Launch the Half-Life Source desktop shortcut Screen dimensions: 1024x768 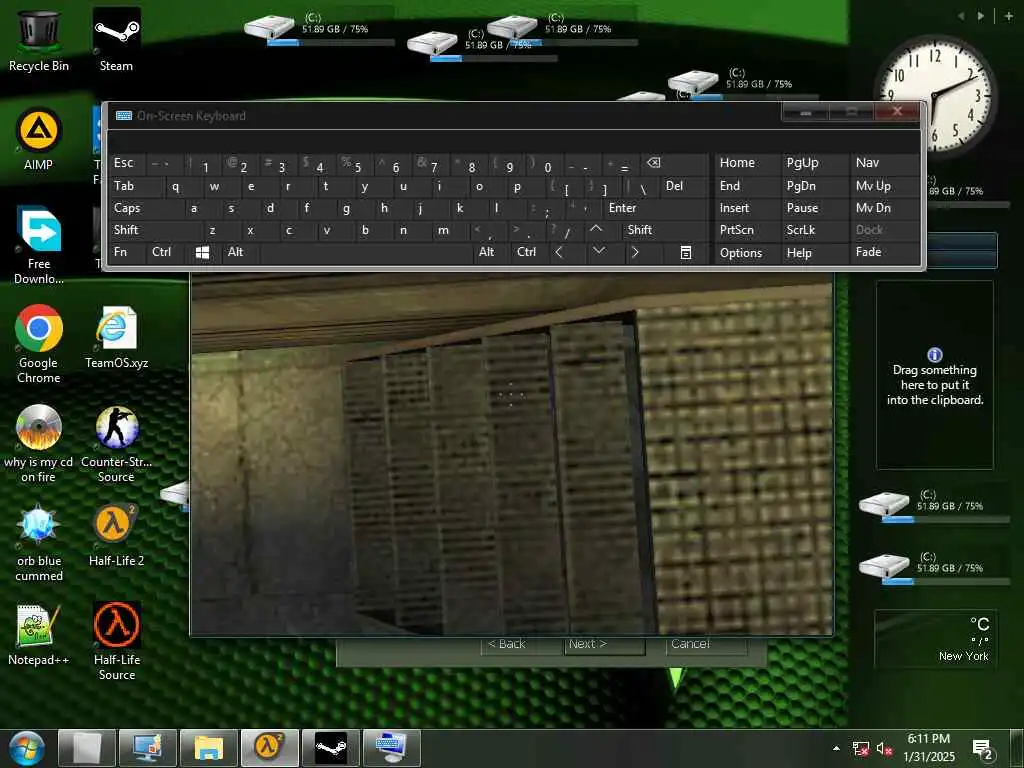click(x=116, y=642)
